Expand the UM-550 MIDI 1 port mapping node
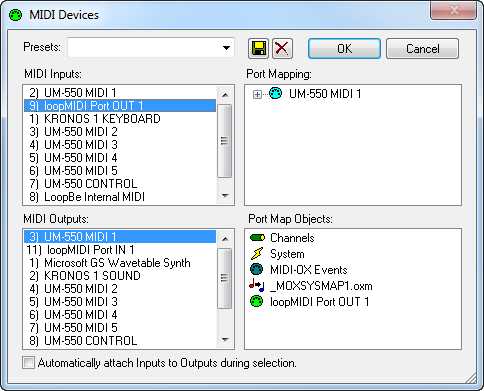Viewport: 484px width, 391px height. click(257, 95)
